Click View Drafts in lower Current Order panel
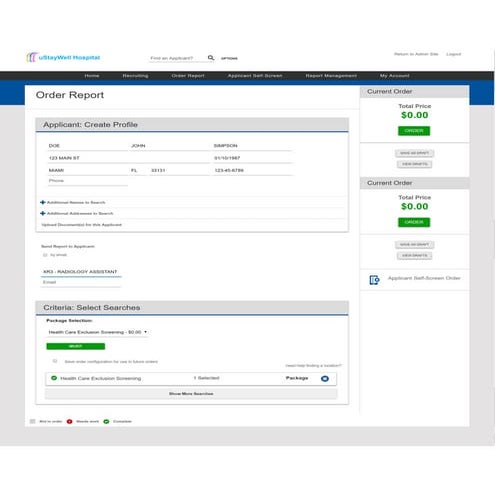Image resolution: width=495 pixels, height=495 pixels. tap(414, 256)
